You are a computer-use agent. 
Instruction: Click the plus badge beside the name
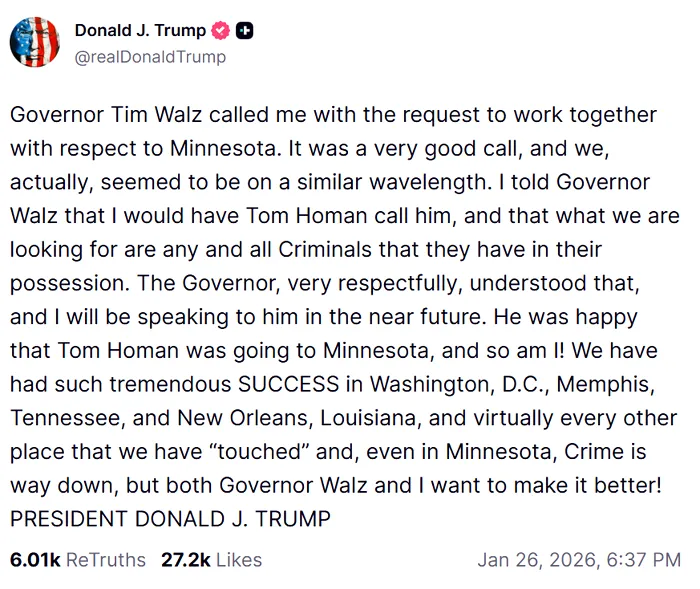[244, 31]
